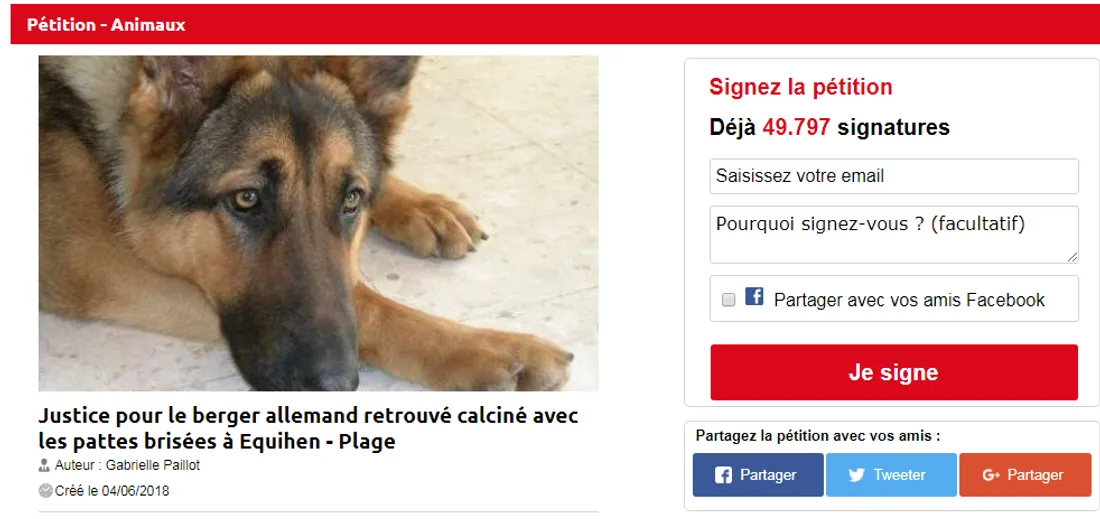This screenshot has height=519, width=1100.
Task: Enable sharing with Facebook friends checkbox
Action: (729, 300)
